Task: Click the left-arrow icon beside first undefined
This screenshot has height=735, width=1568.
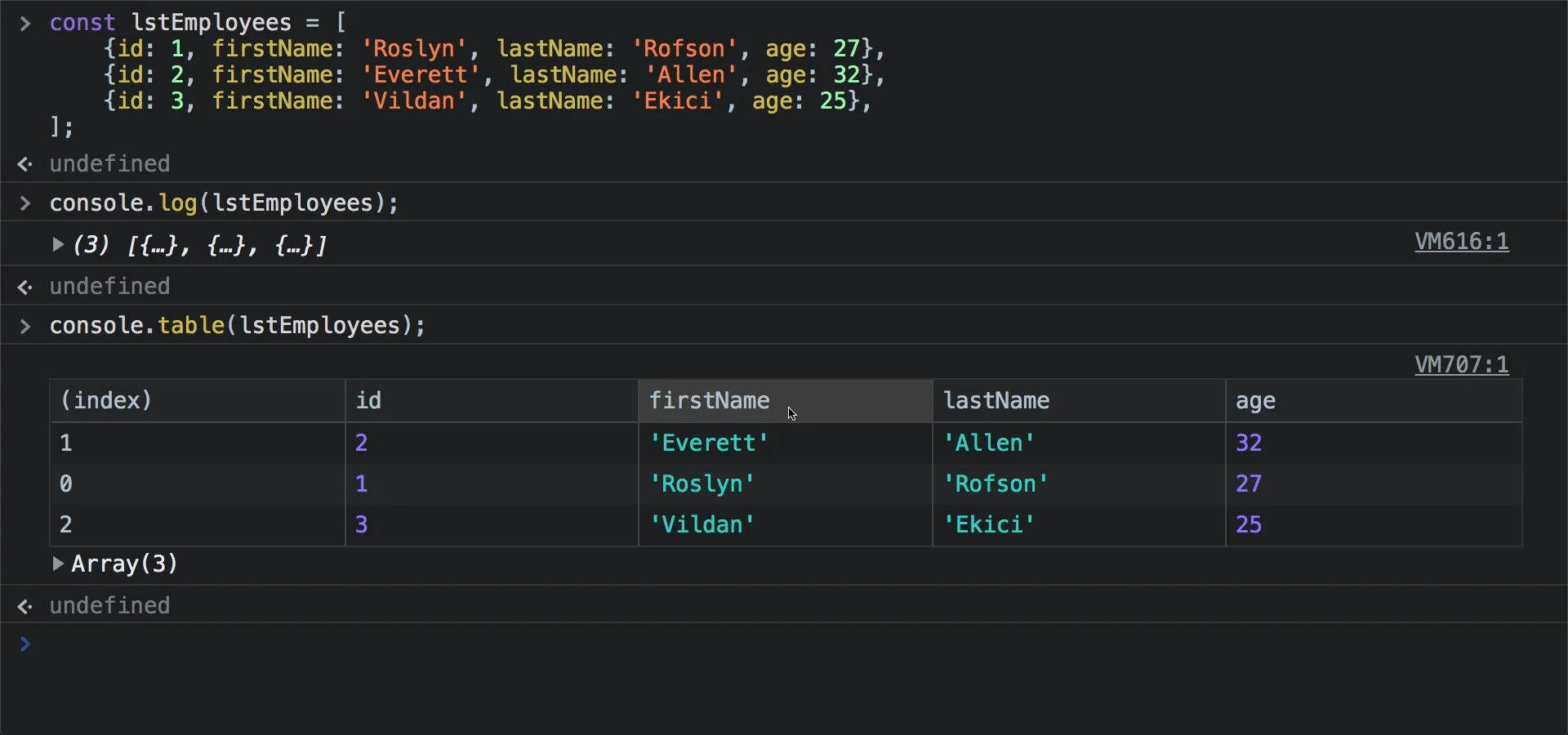Action: pyautogui.click(x=24, y=163)
